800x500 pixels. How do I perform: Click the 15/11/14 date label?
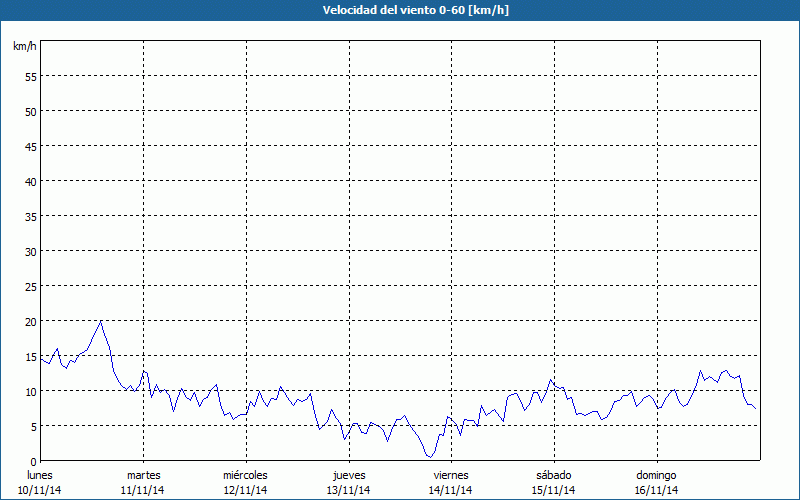[553, 490]
